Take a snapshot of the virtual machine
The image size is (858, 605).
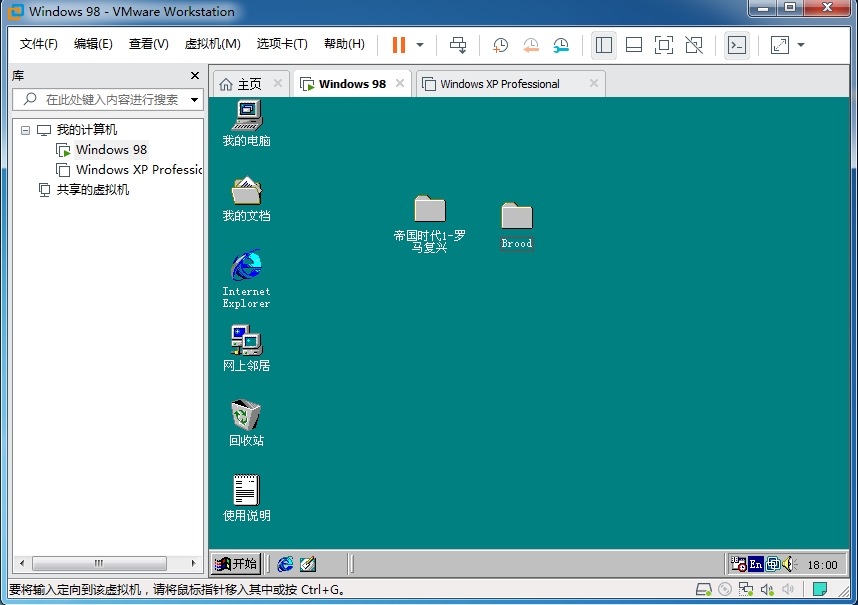pyautogui.click(x=500, y=45)
